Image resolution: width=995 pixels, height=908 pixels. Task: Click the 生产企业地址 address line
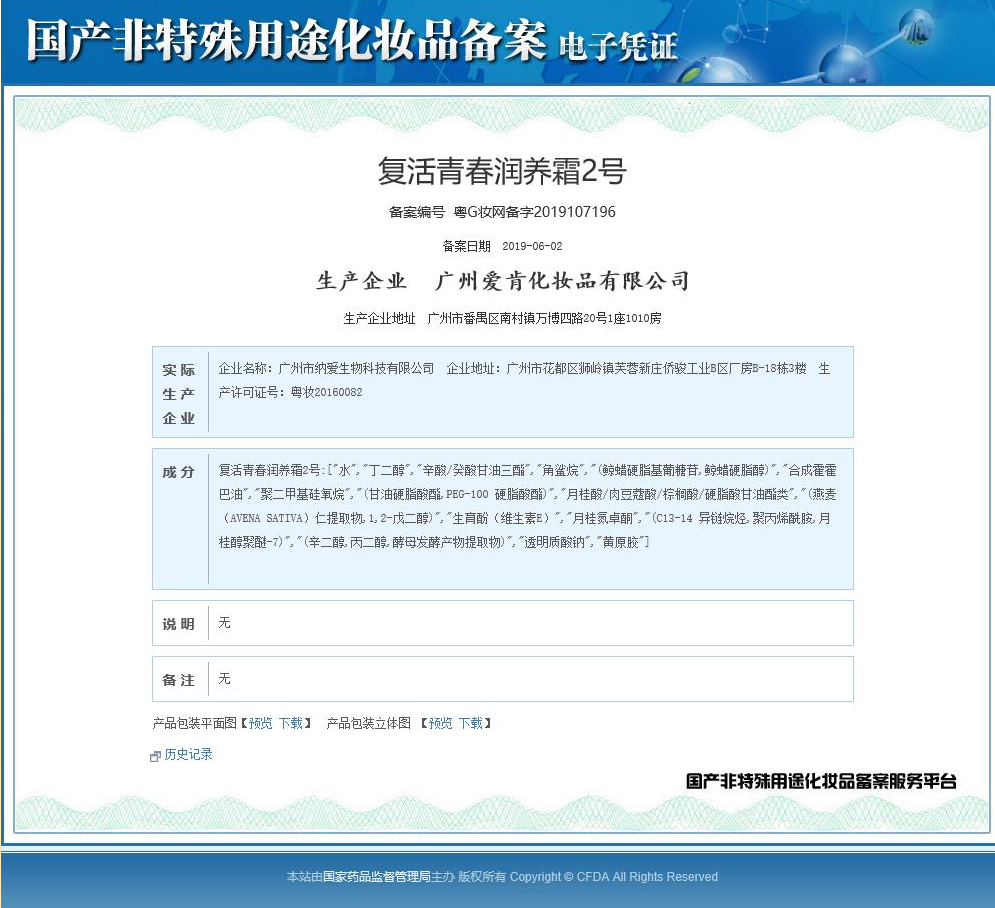coord(502,319)
